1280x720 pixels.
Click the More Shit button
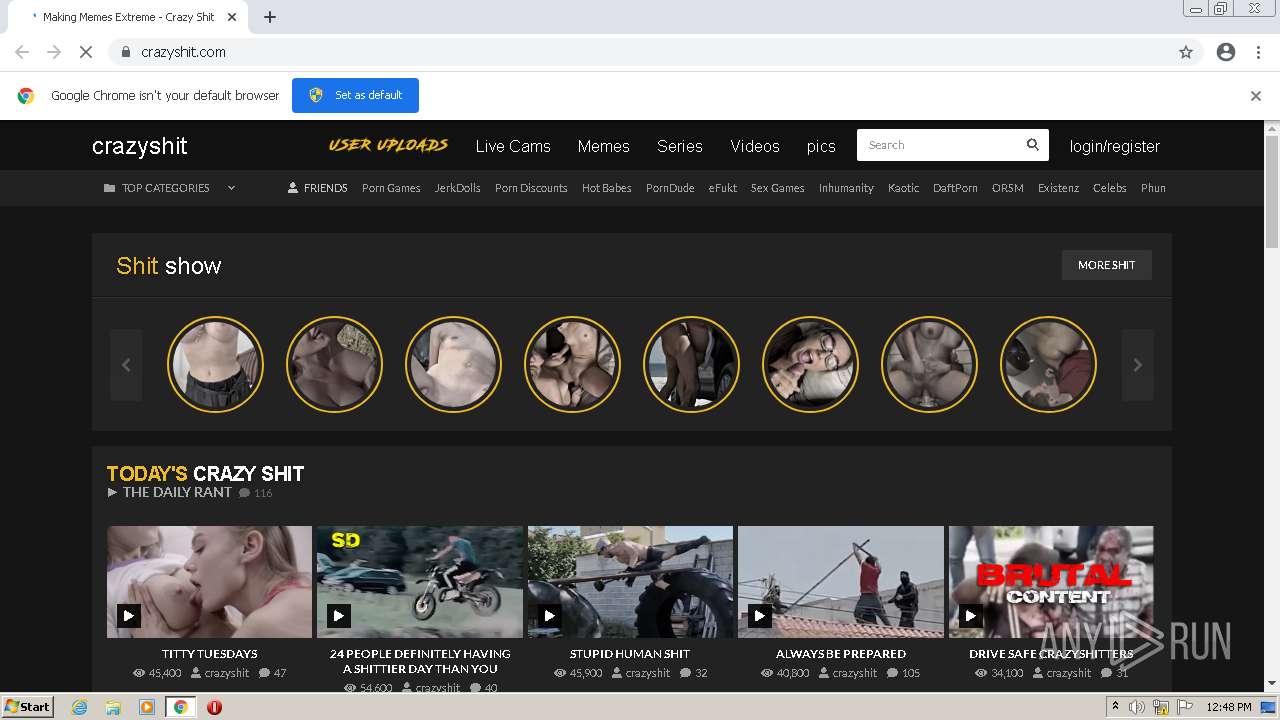click(1107, 265)
